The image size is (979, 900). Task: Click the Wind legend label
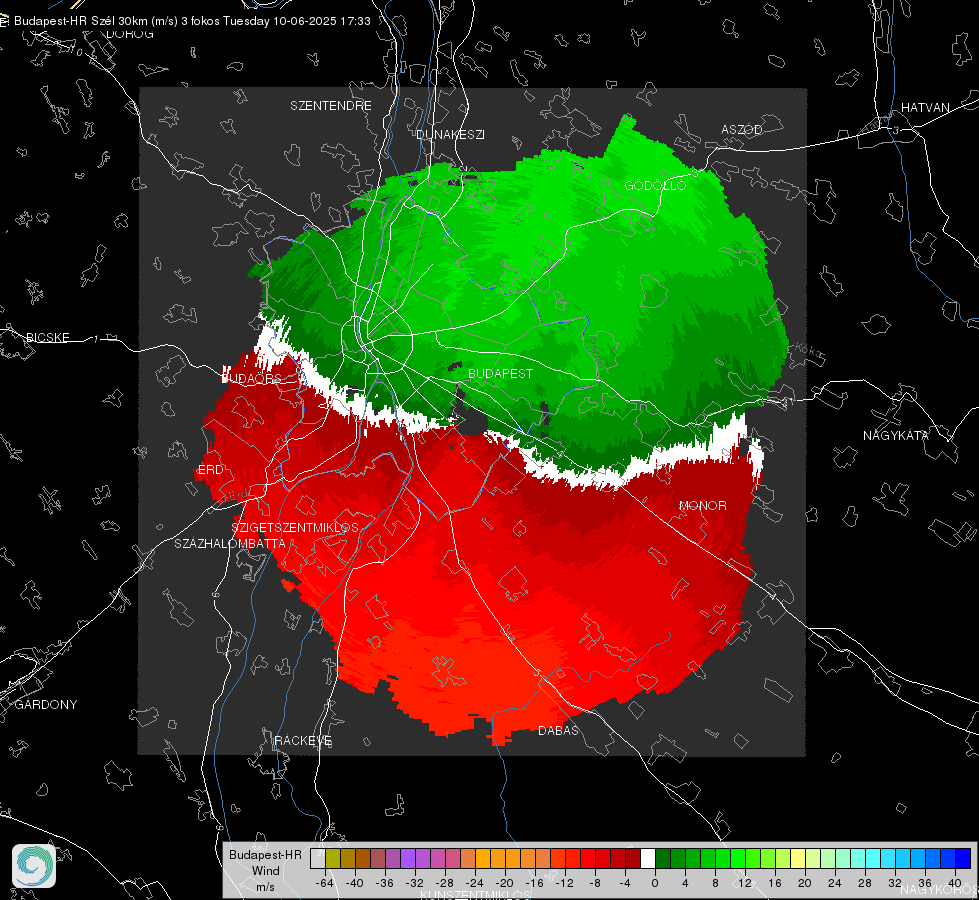click(x=265, y=871)
